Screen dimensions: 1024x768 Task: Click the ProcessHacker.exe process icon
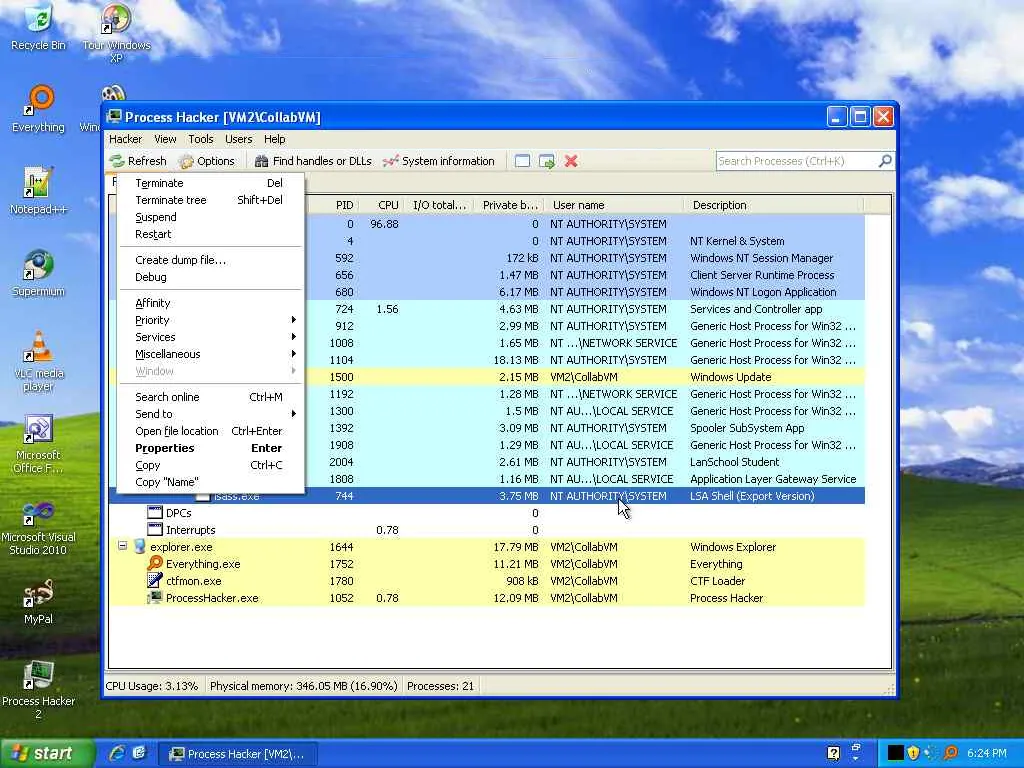(x=155, y=598)
